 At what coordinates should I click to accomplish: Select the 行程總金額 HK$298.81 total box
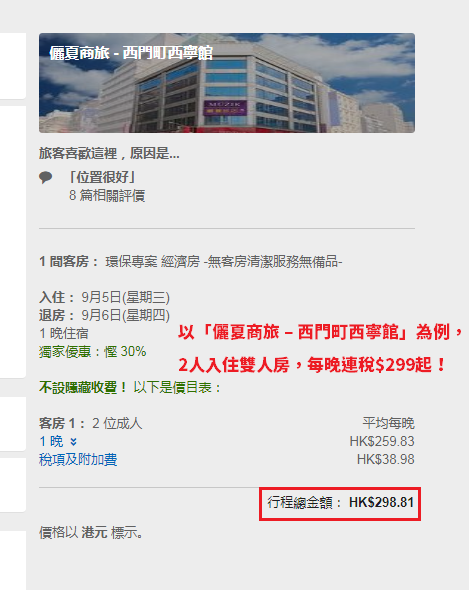[x=340, y=504]
